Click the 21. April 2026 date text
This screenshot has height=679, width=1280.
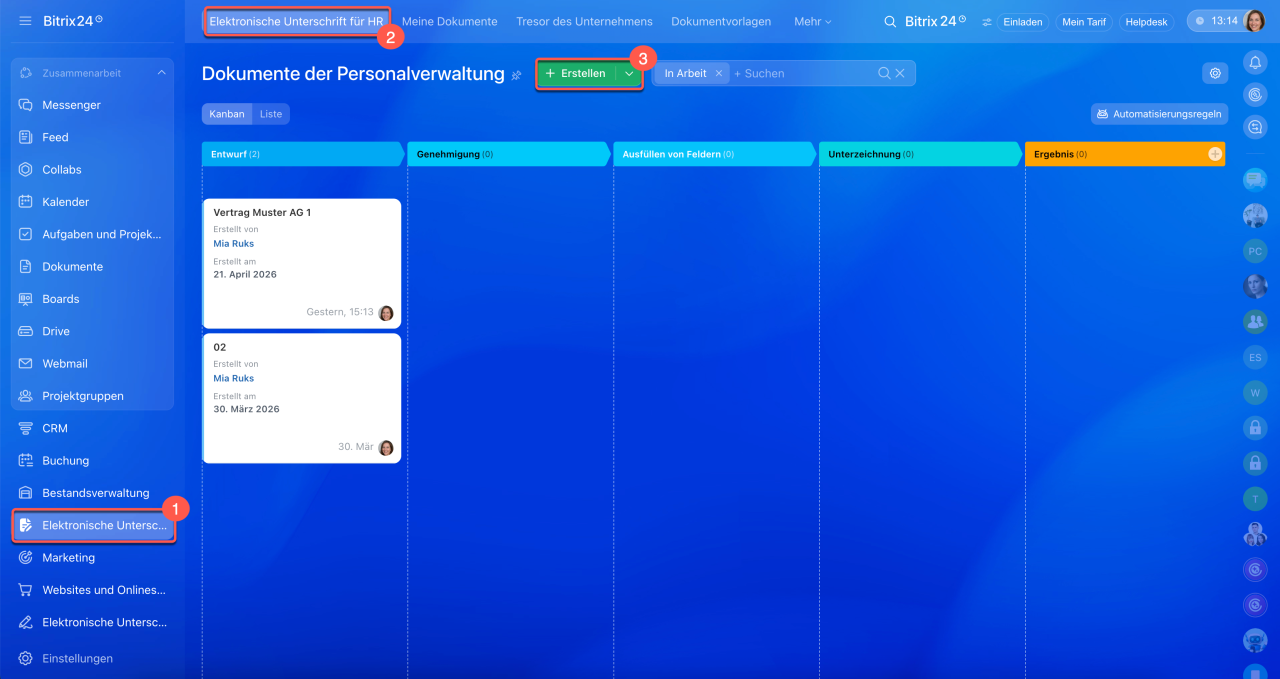click(245, 274)
